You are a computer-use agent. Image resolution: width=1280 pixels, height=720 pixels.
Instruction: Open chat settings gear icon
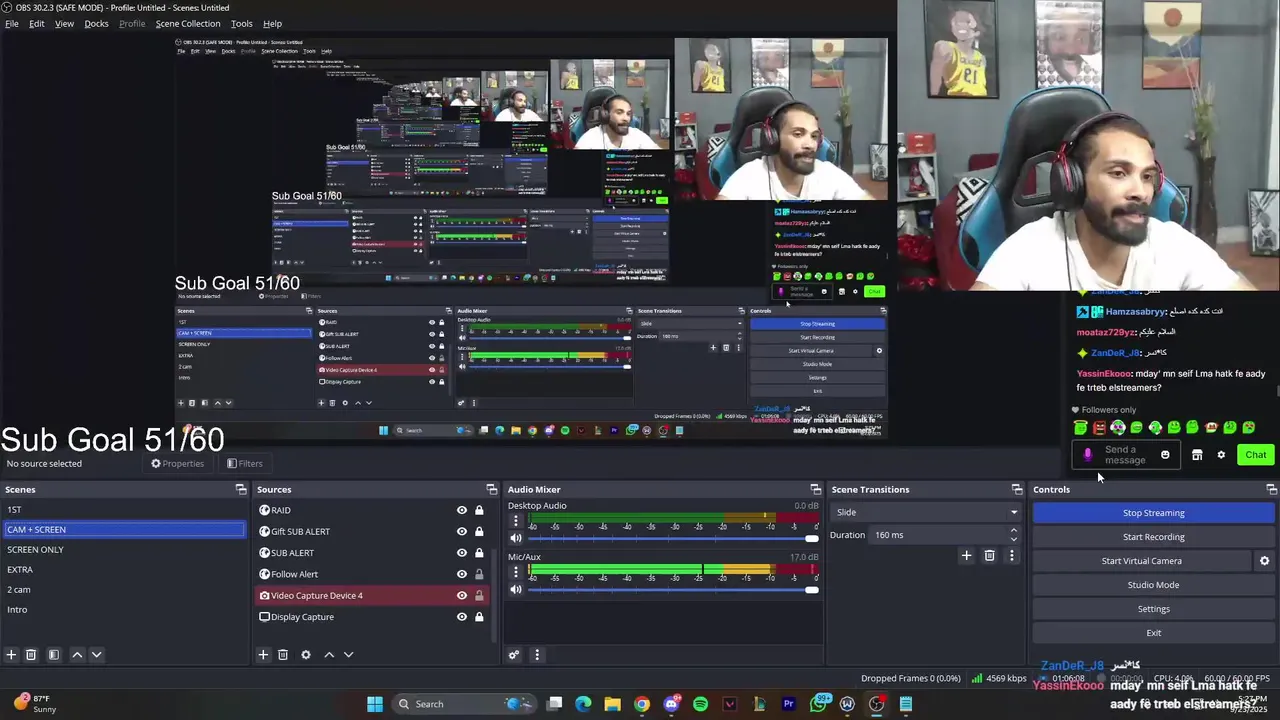point(1221,455)
